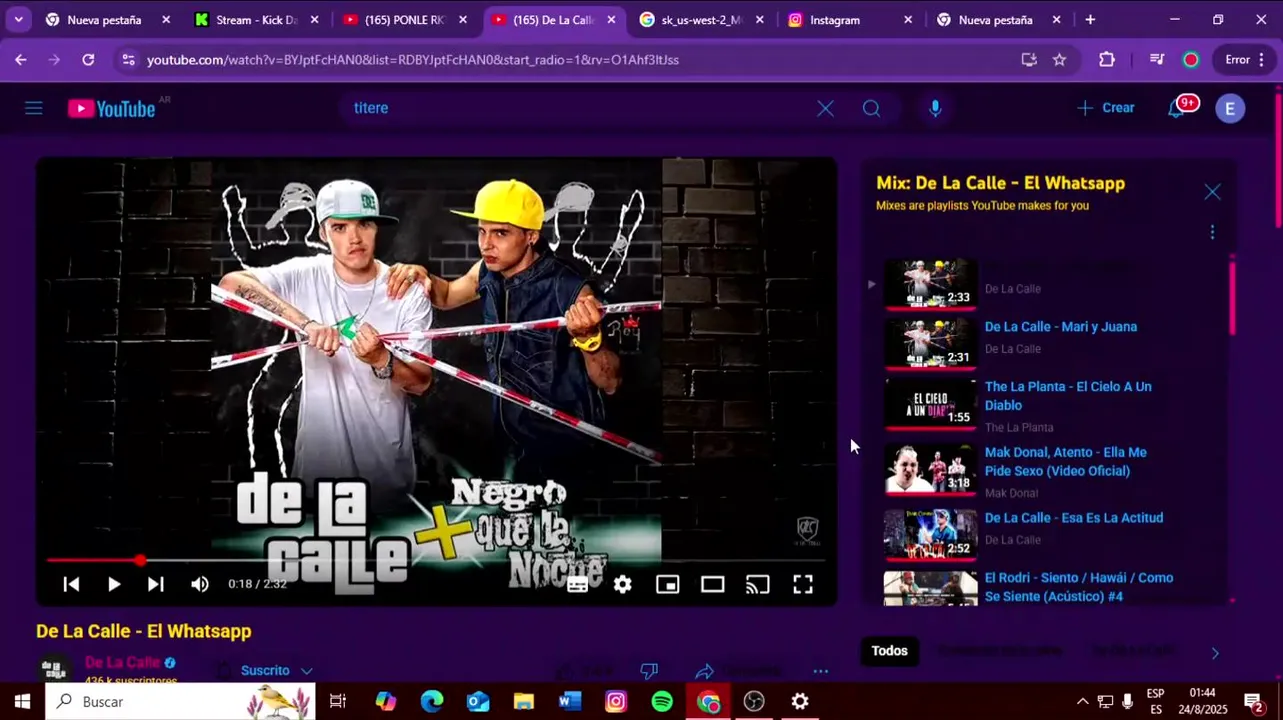Clear the search text with the X
Image resolution: width=1283 pixels, height=720 pixels.
coord(825,108)
